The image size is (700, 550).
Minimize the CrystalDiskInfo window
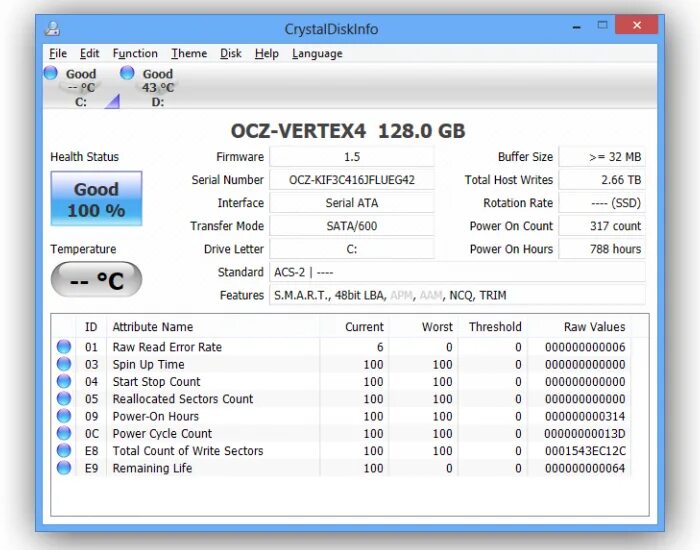click(577, 26)
